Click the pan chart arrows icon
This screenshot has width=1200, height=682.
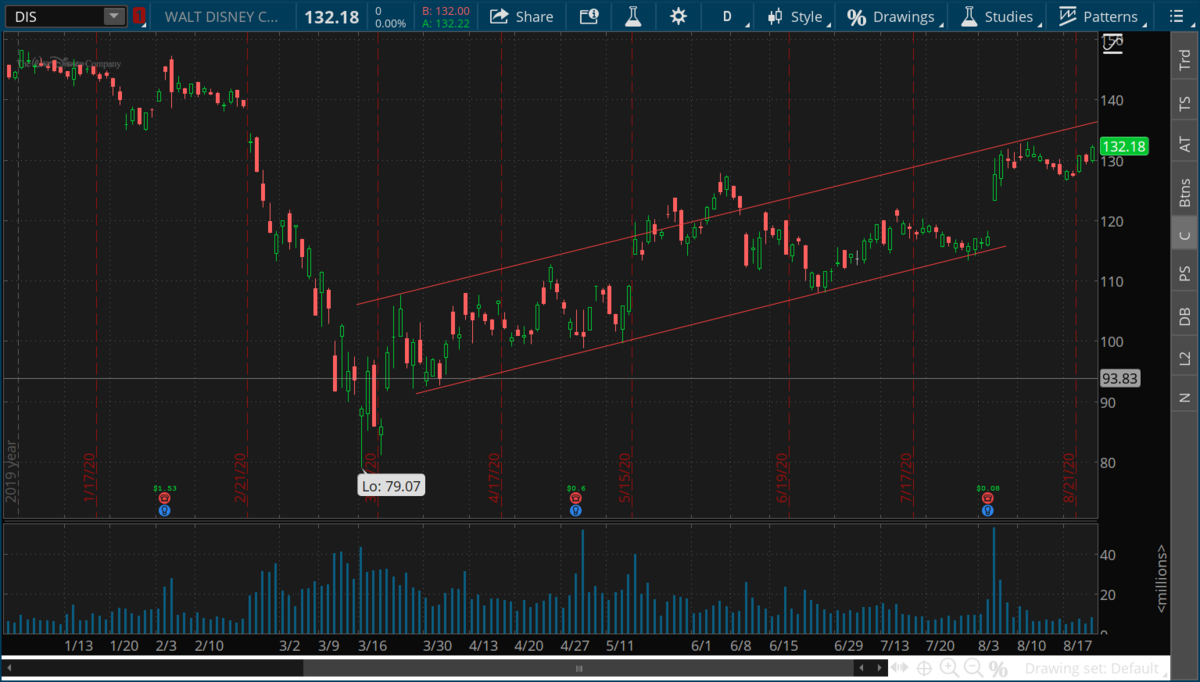(900, 668)
